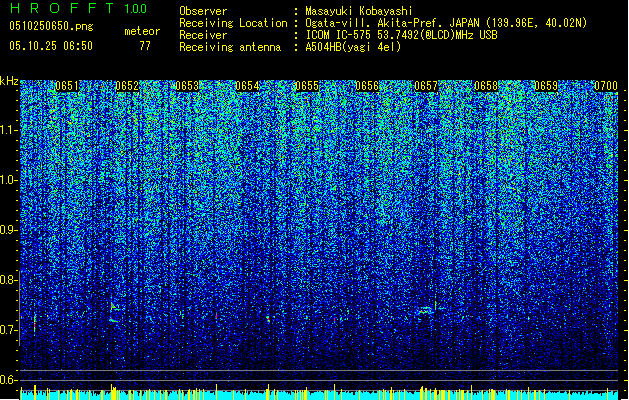Click the 0.8 kHz axis label
The height and width of the screenshot is (400, 629).
(x=9, y=280)
